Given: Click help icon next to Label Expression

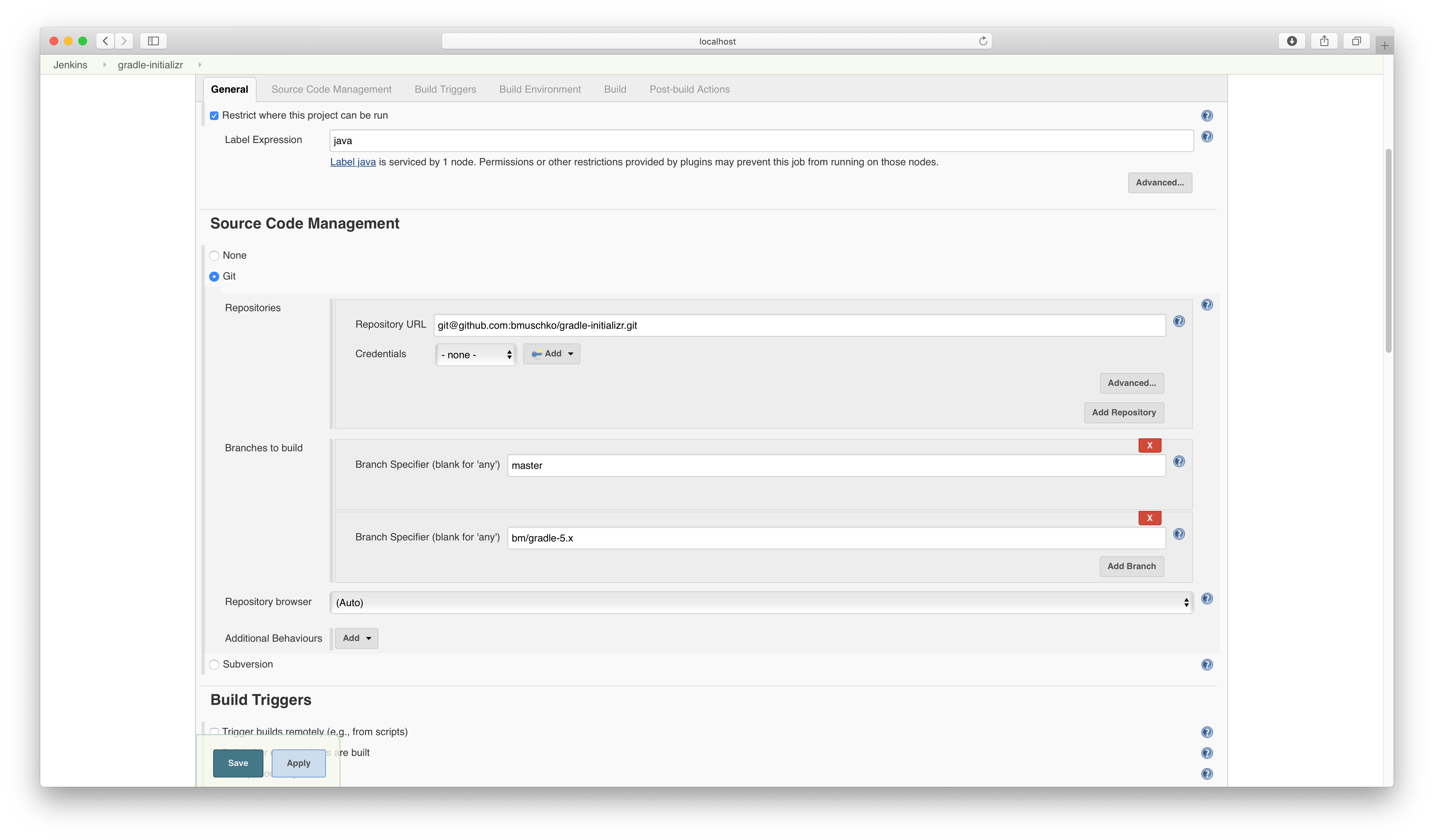Looking at the screenshot, I should click(1207, 137).
